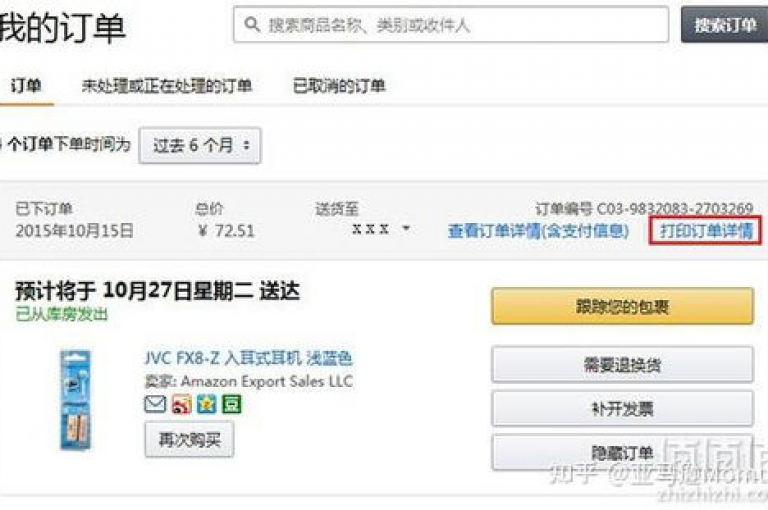Click the blue star share icon
The height and width of the screenshot is (510, 768).
(x=206, y=404)
